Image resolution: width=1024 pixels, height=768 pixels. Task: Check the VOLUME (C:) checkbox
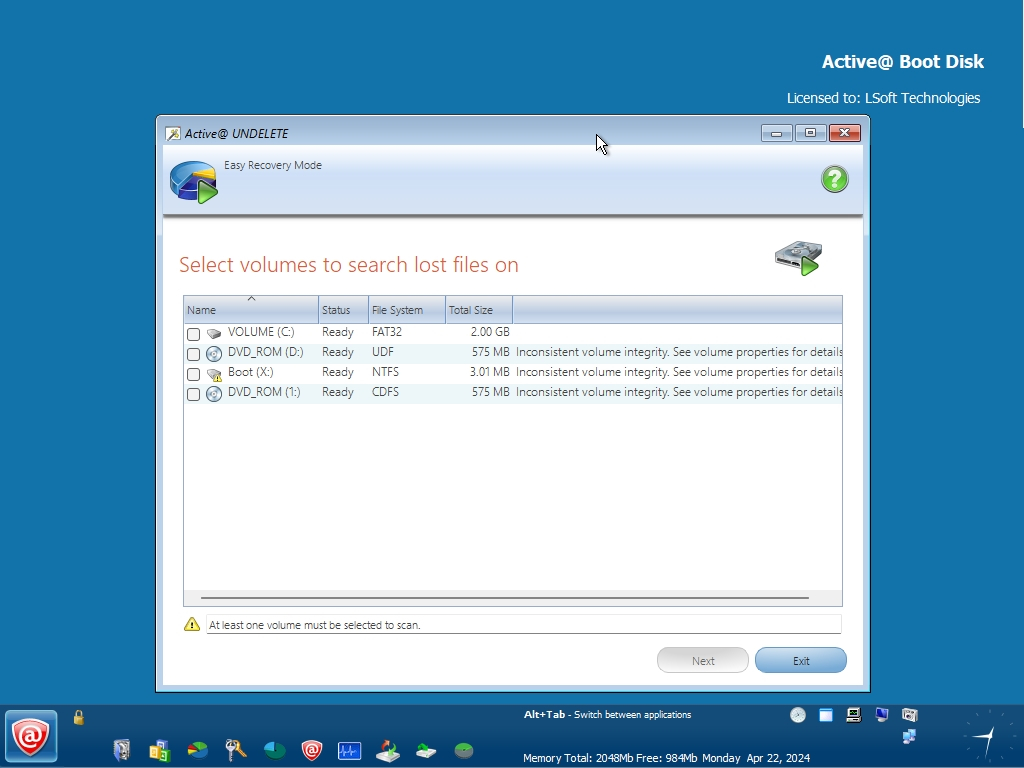[x=194, y=334]
